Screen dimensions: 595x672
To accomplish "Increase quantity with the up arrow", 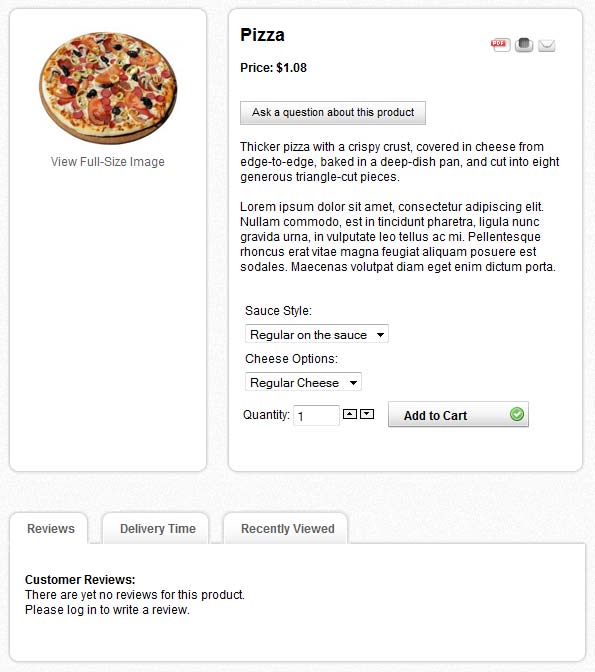I will point(350,414).
